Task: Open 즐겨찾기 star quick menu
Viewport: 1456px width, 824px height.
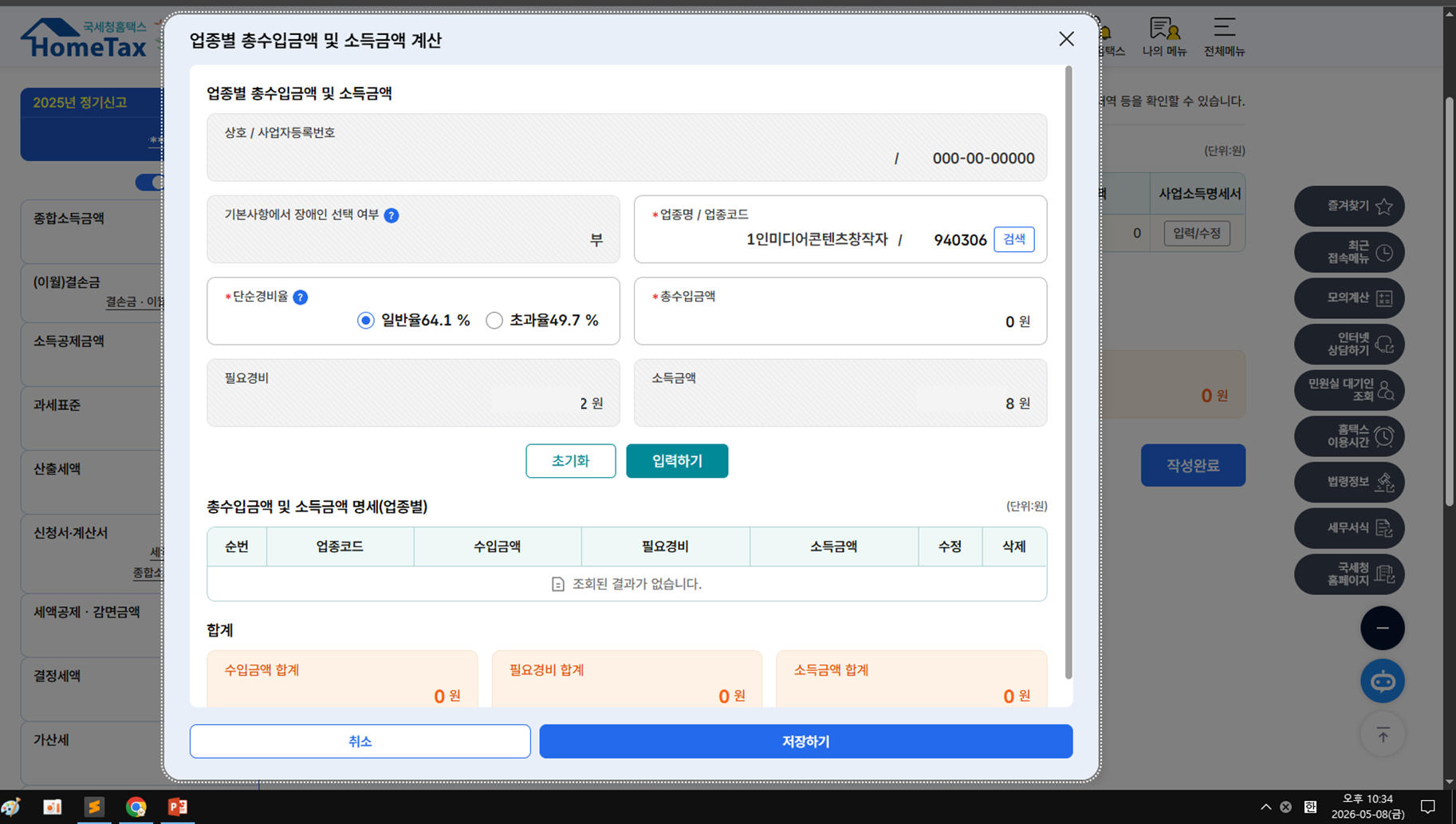Action: [x=1349, y=206]
